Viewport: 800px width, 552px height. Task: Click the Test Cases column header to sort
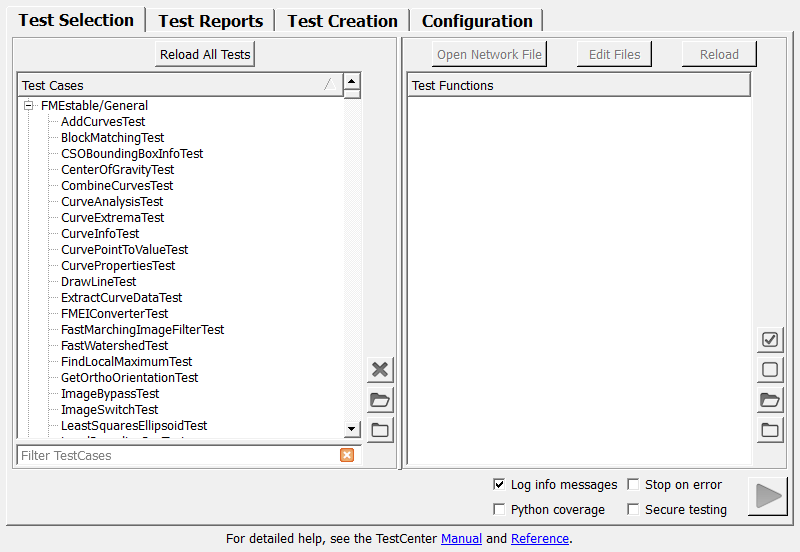click(170, 86)
